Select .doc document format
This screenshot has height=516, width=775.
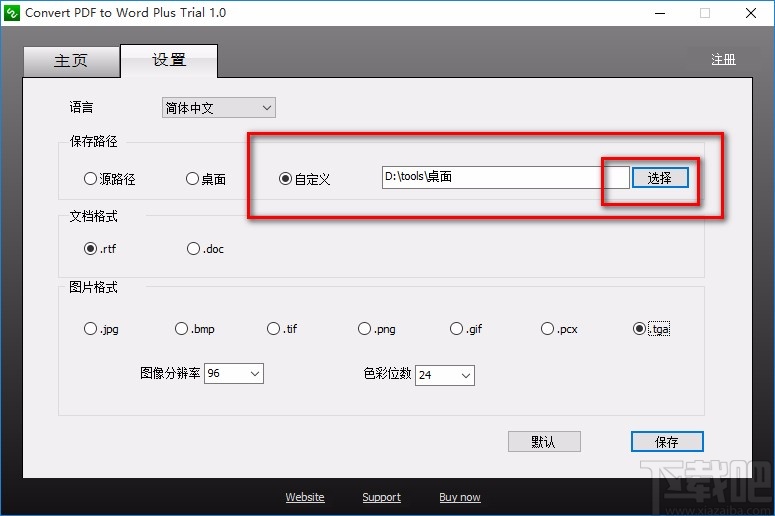tap(205, 248)
